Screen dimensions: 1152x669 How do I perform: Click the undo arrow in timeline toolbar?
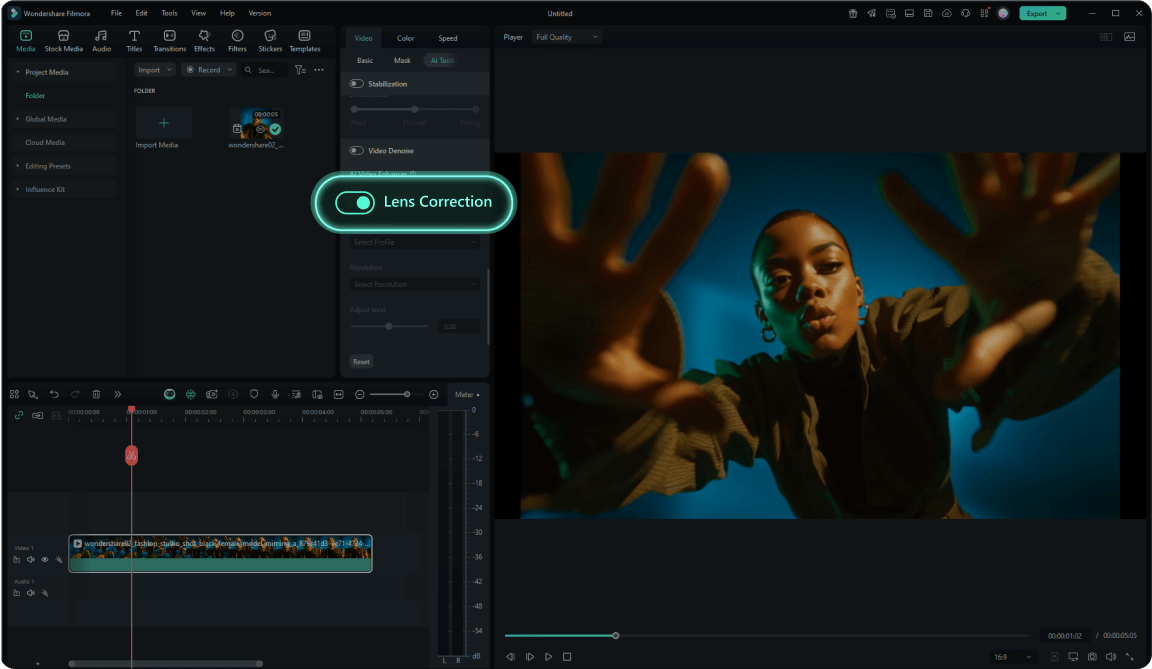tap(54, 394)
